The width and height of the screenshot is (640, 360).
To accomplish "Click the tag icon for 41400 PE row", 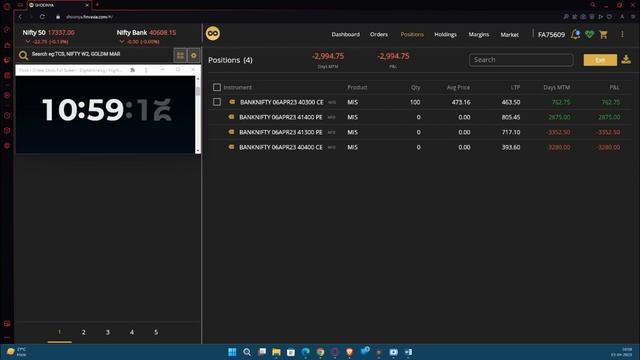I will (x=231, y=117).
